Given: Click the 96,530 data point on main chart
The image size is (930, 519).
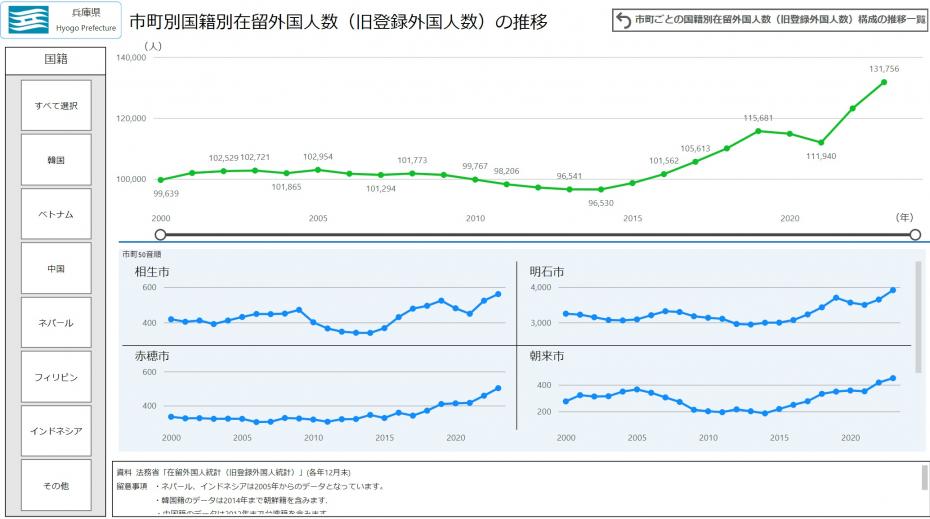Looking at the screenshot, I should click(600, 189).
